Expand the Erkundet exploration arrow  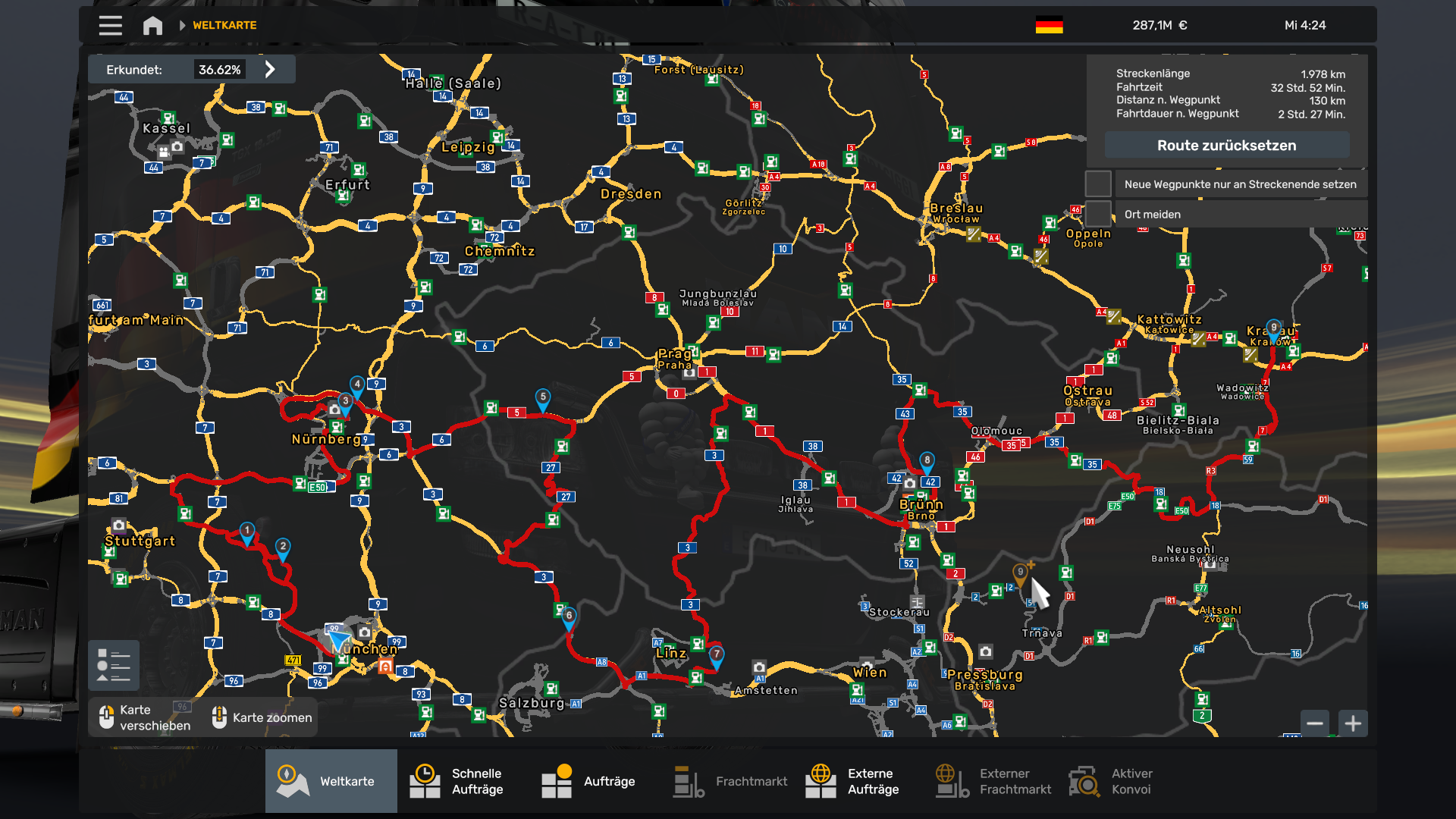(x=270, y=70)
